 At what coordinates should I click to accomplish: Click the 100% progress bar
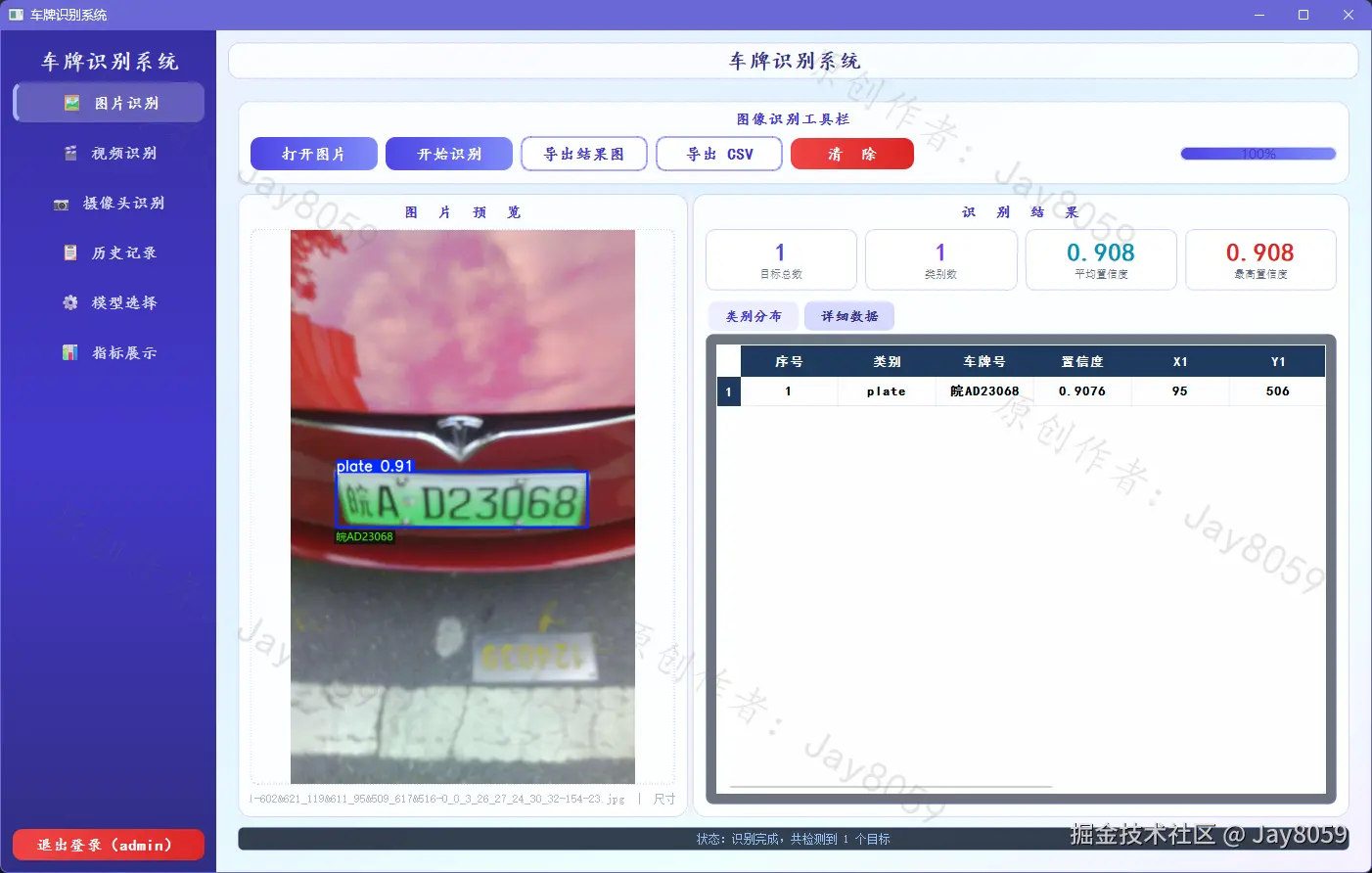(1258, 154)
